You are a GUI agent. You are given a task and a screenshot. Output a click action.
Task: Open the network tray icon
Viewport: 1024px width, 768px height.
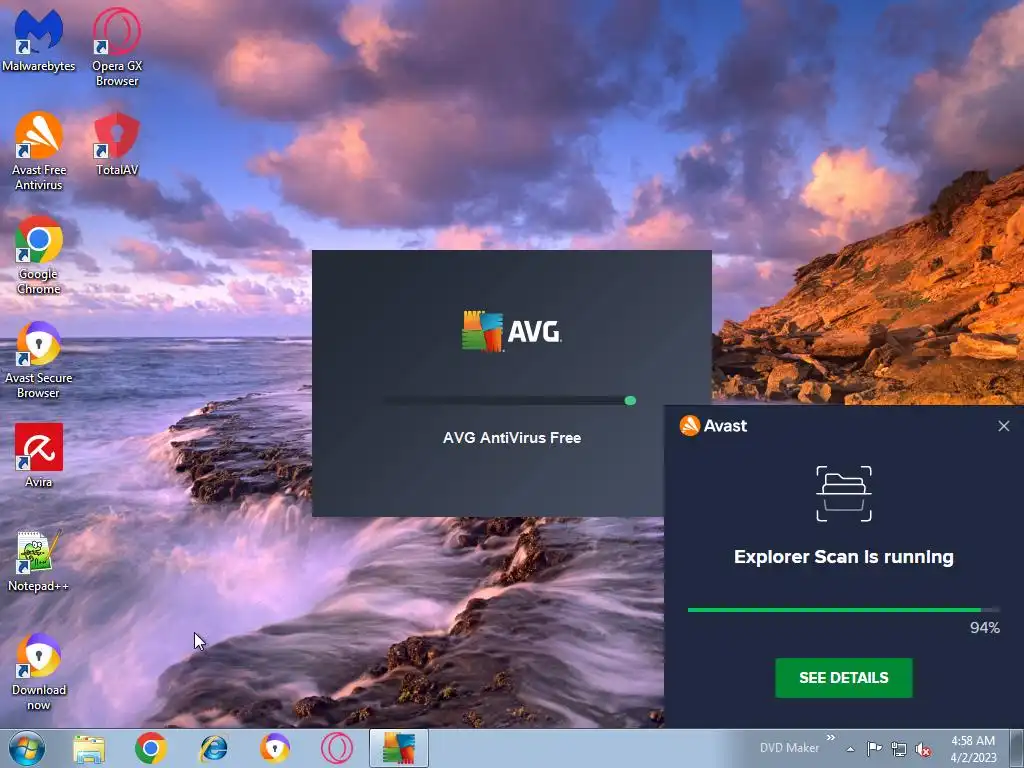[899, 748]
